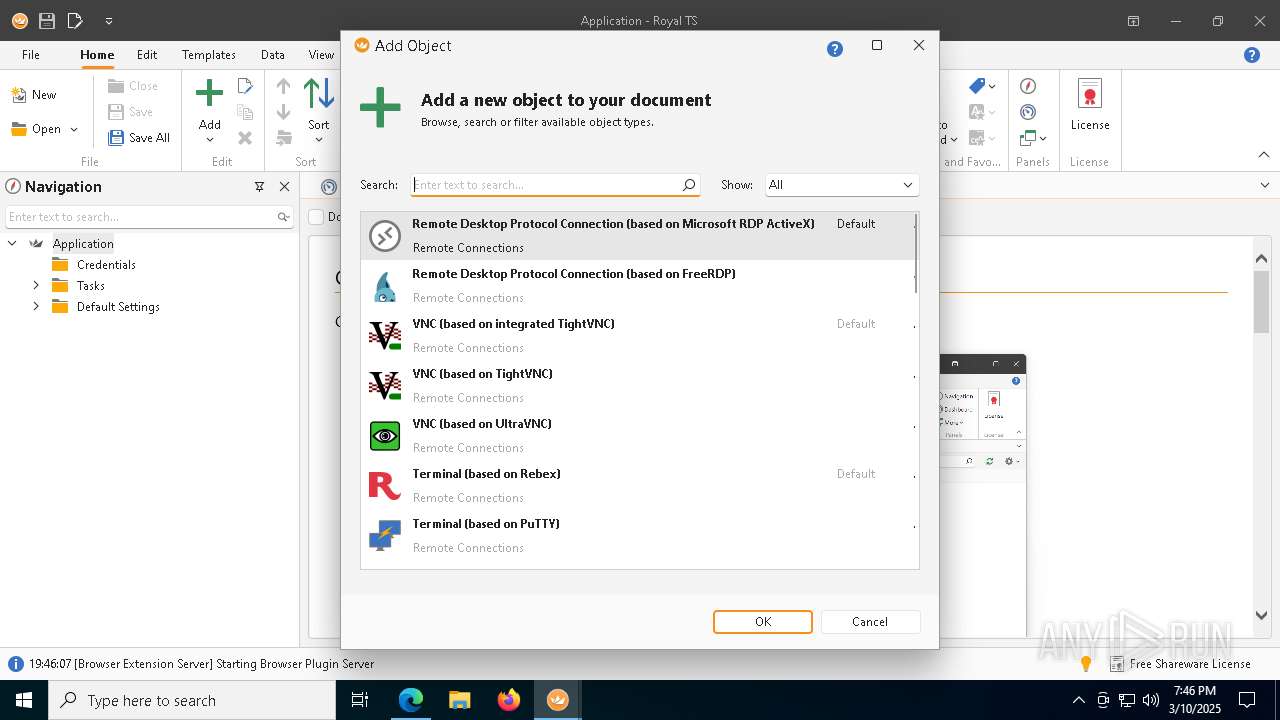Viewport: 1280px width, 720px height.
Task: Confirm with the OK button
Action: (763, 622)
